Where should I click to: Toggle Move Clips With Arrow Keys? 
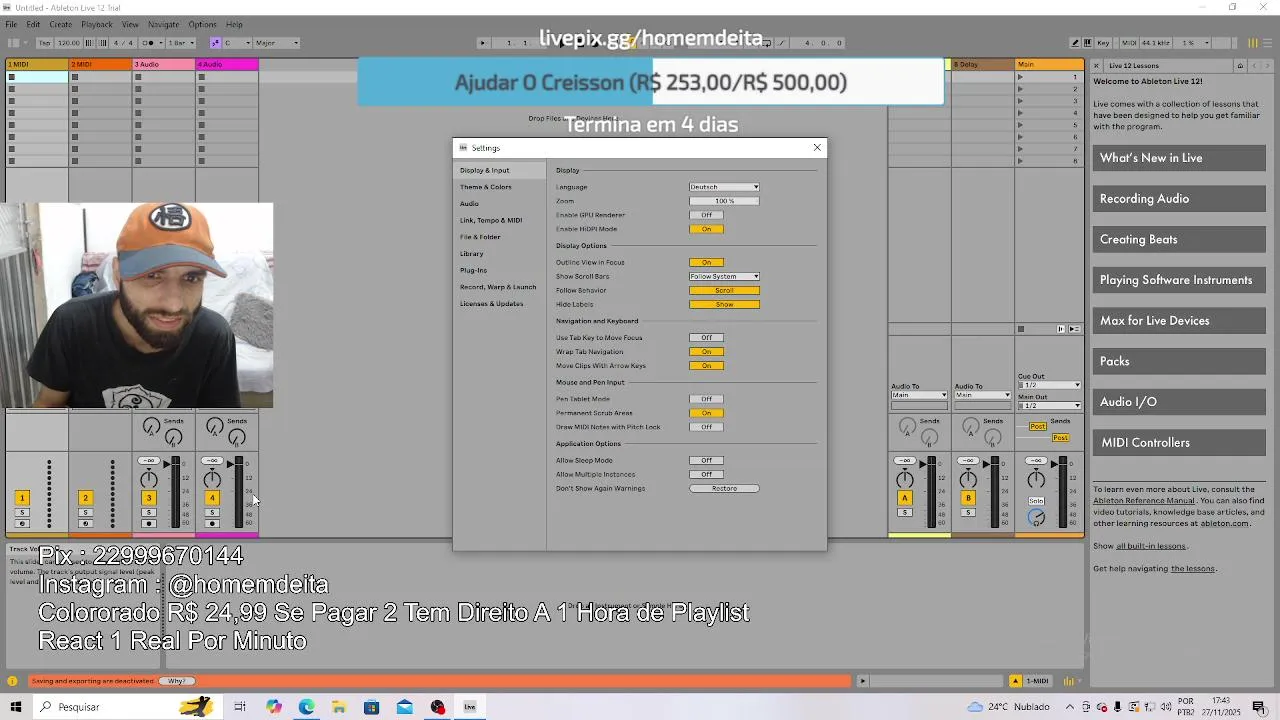coord(706,366)
